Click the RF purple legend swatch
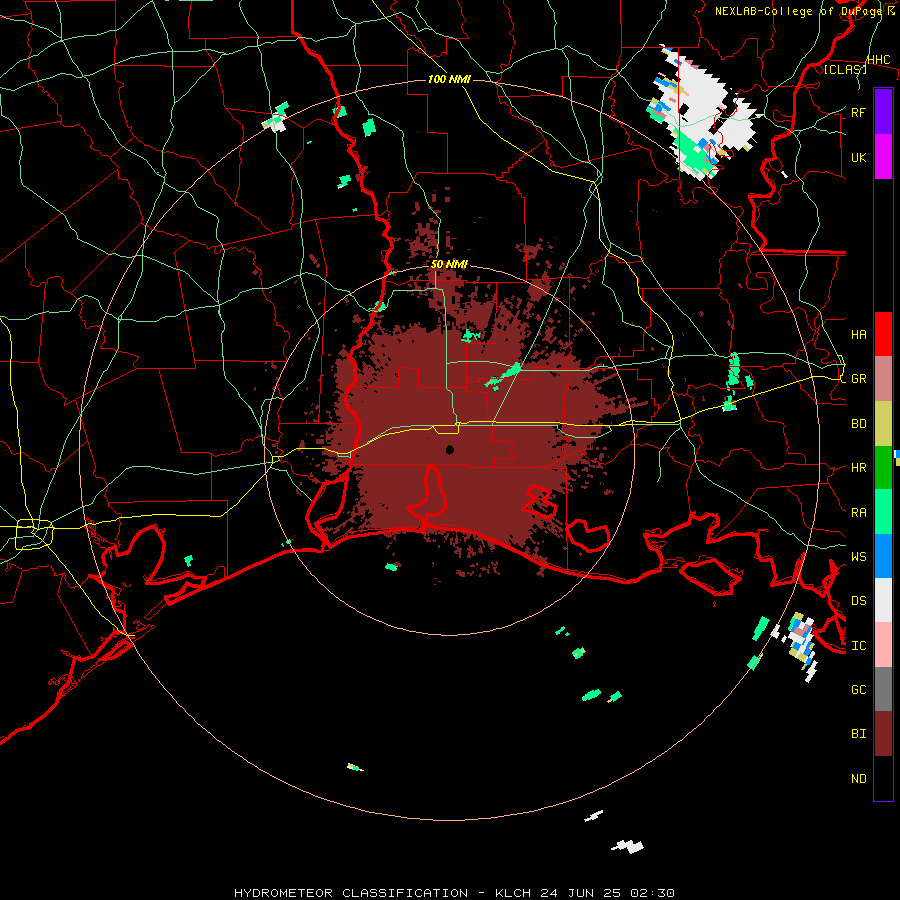This screenshot has width=900, height=900. 883,112
